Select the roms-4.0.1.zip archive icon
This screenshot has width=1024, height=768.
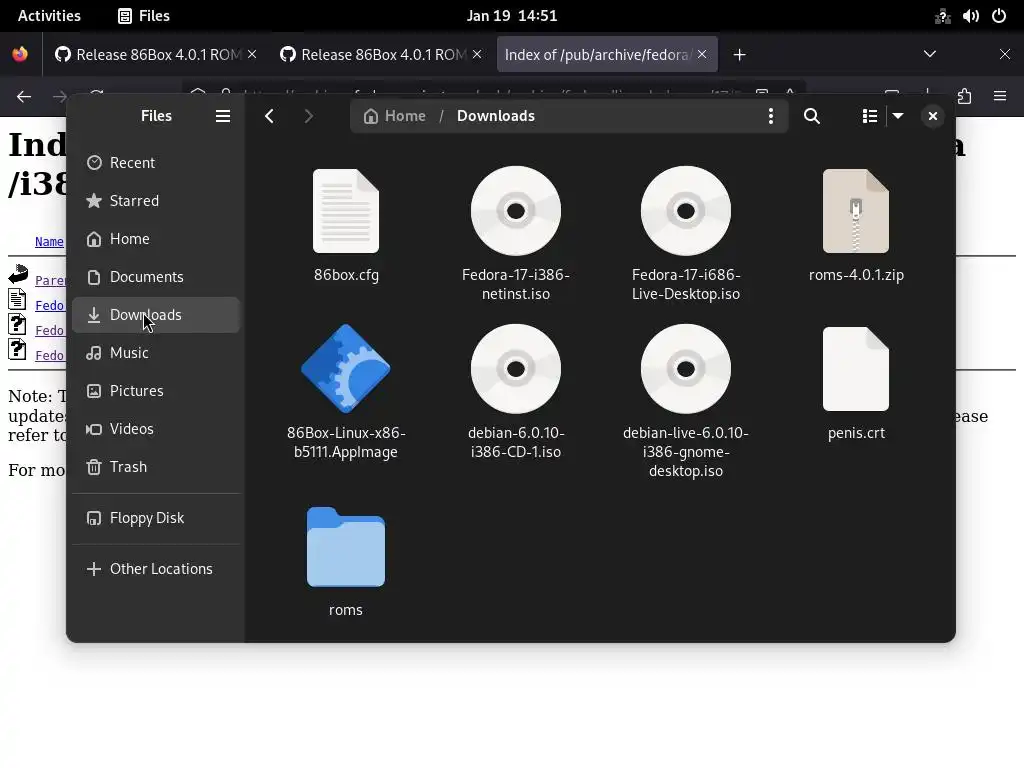pyautogui.click(x=856, y=211)
